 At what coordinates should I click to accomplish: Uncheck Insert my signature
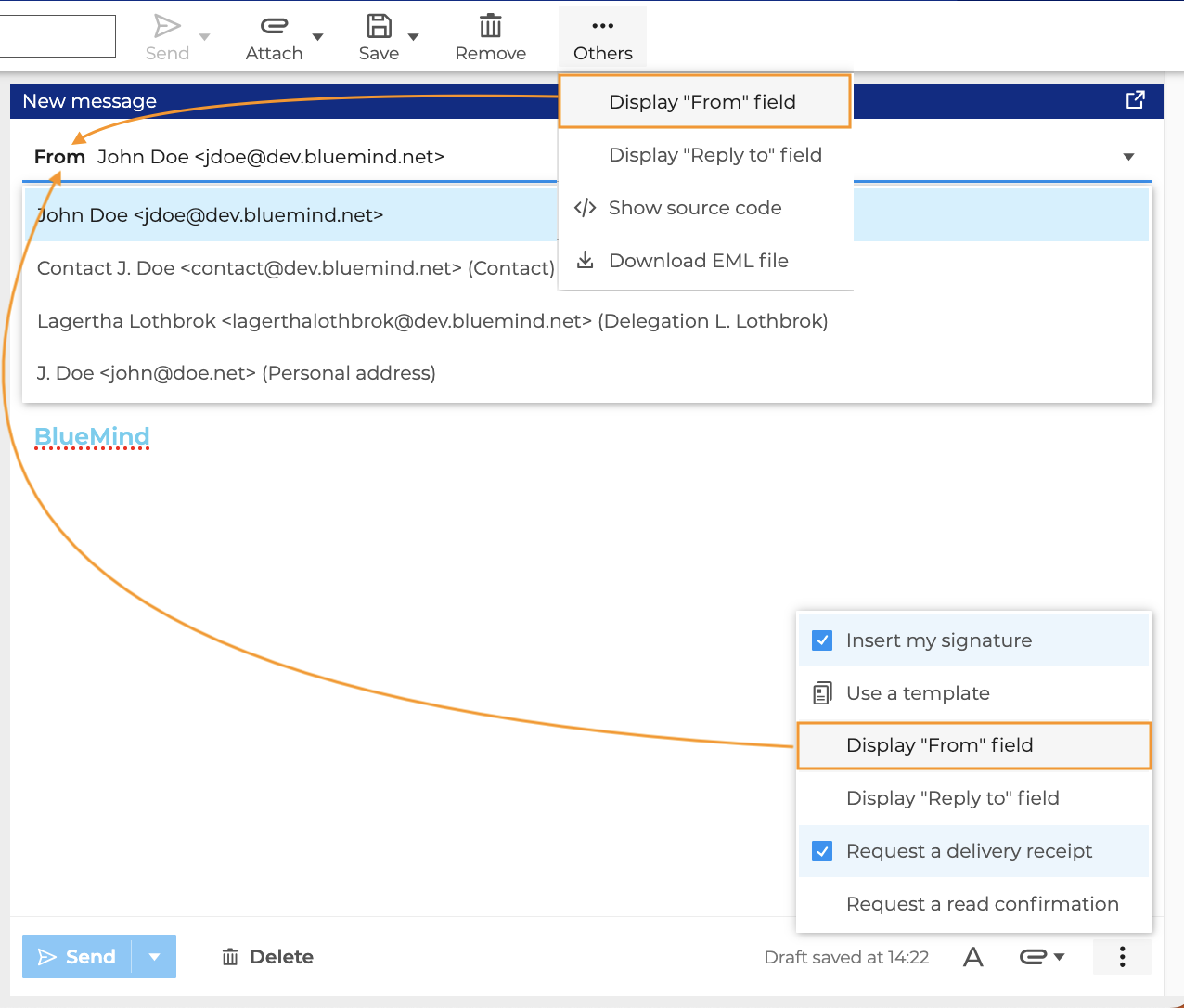[x=822, y=640]
